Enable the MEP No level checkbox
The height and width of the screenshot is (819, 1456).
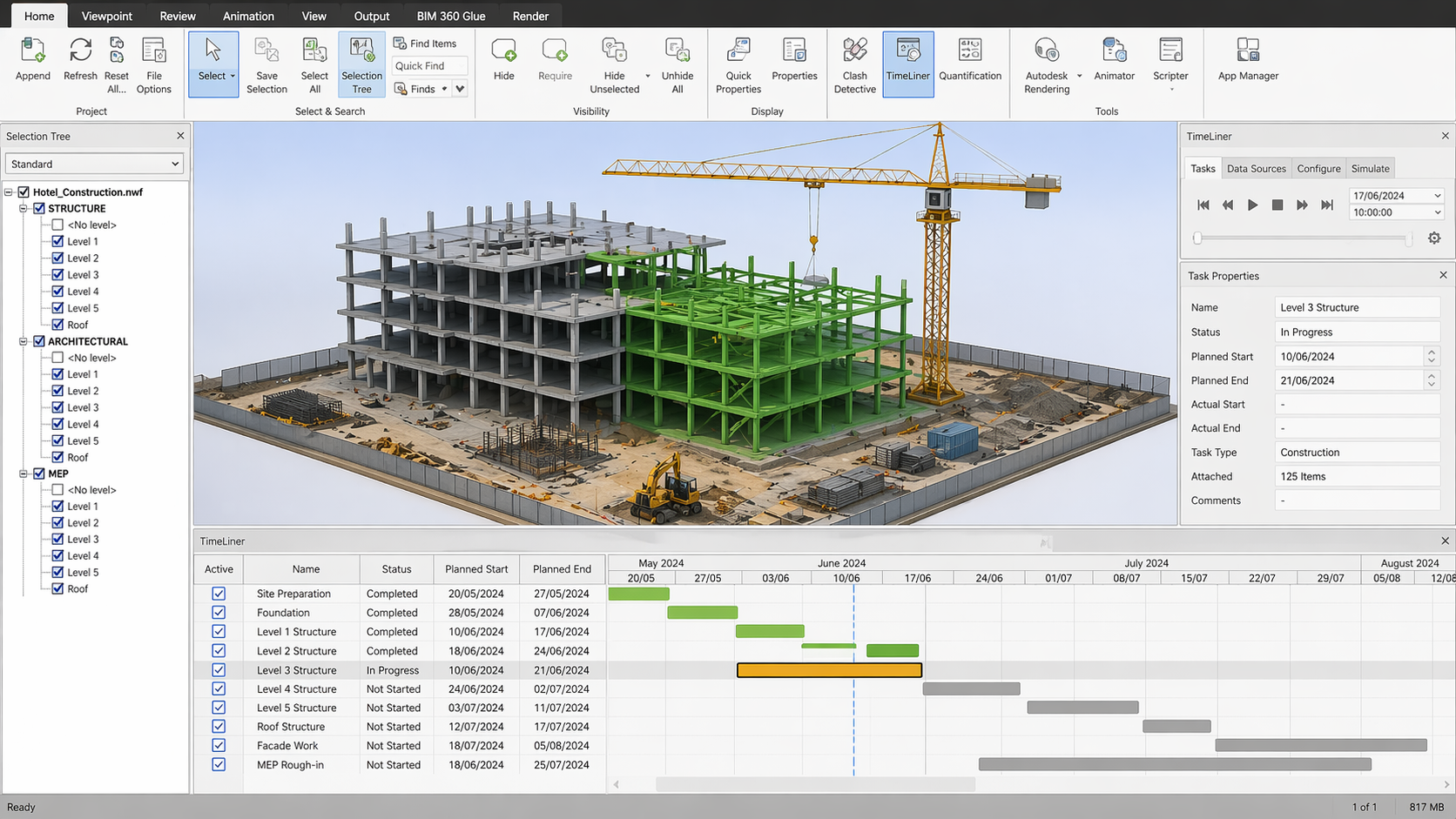click(x=57, y=490)
